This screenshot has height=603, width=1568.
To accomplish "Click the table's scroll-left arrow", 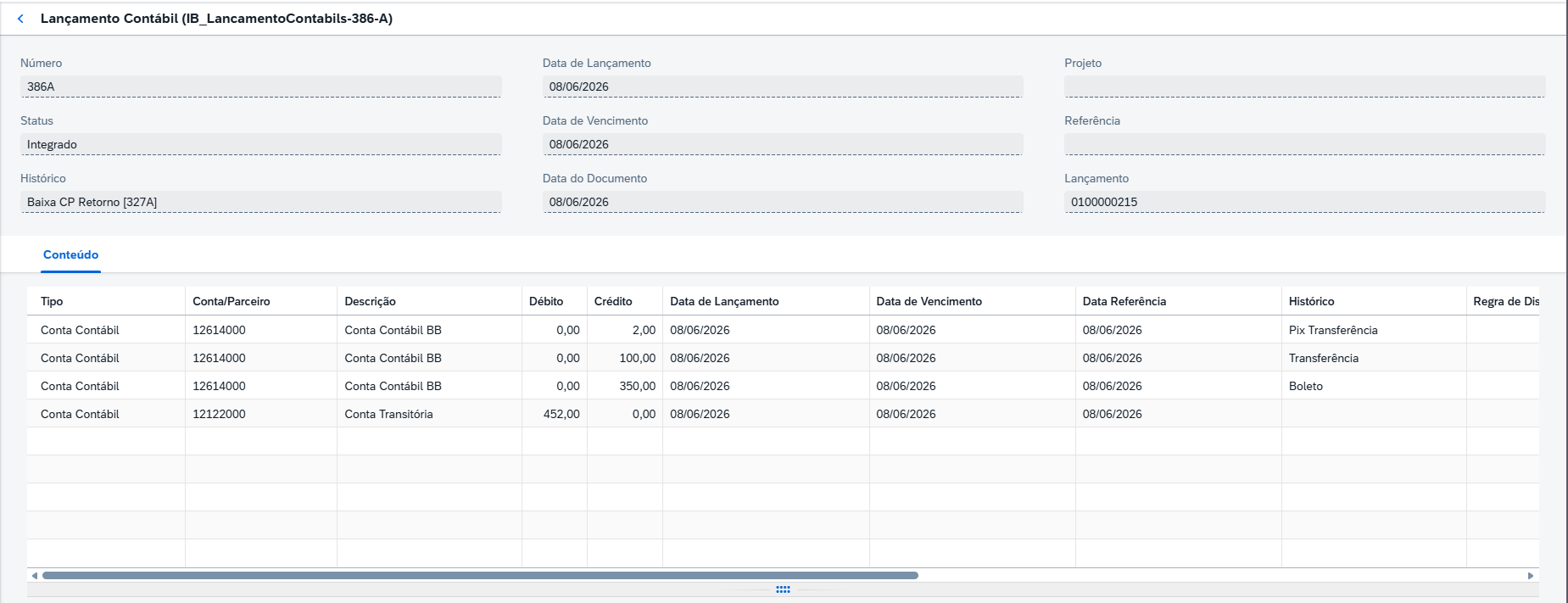I will (x=35, y=575).
